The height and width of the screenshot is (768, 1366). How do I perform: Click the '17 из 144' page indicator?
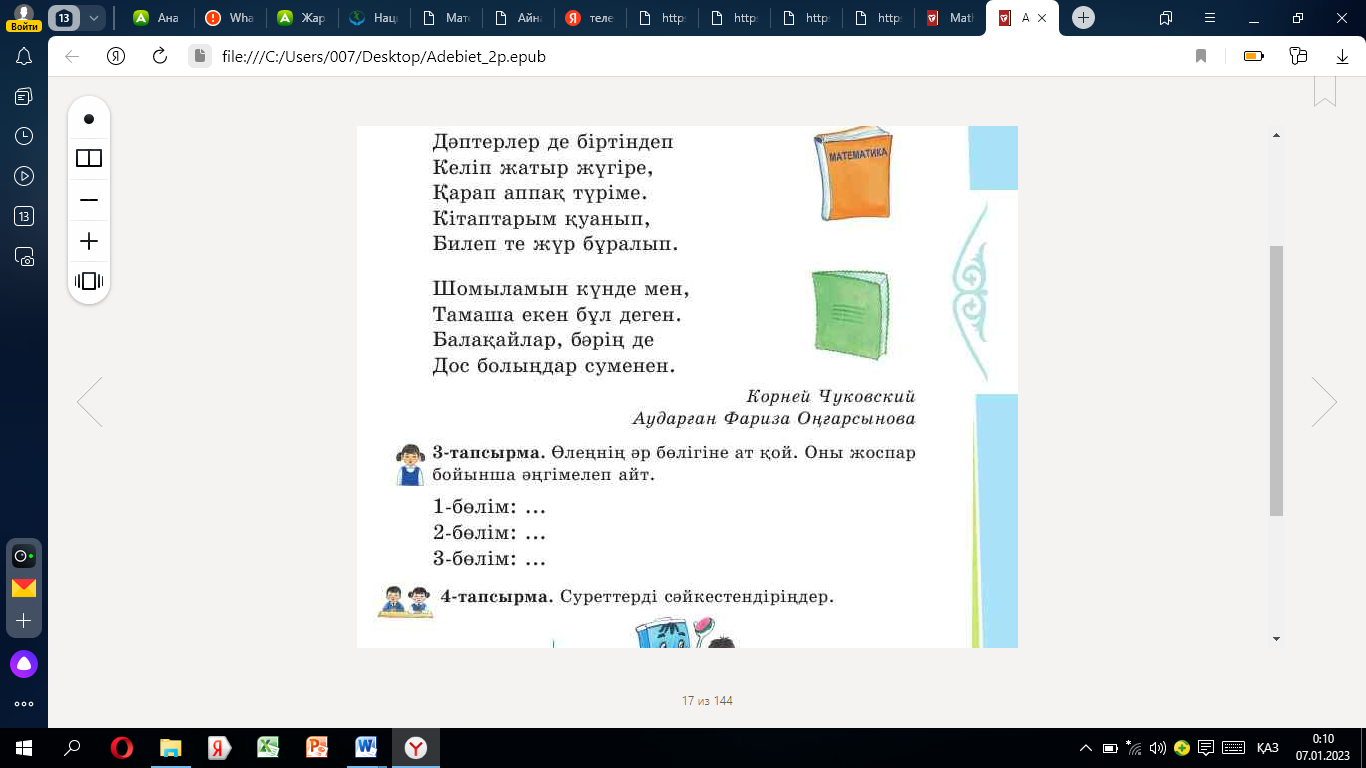(x=707, y=701)
